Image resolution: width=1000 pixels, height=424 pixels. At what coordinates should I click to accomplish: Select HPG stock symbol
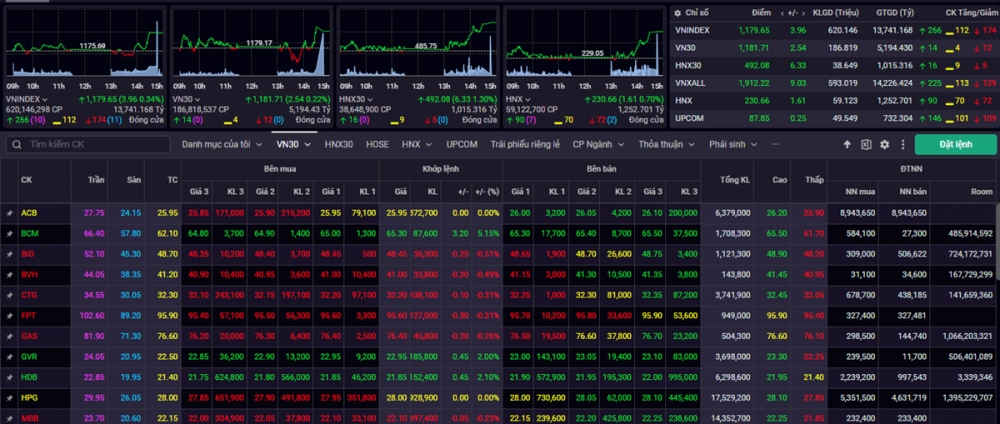coord(29,397)
